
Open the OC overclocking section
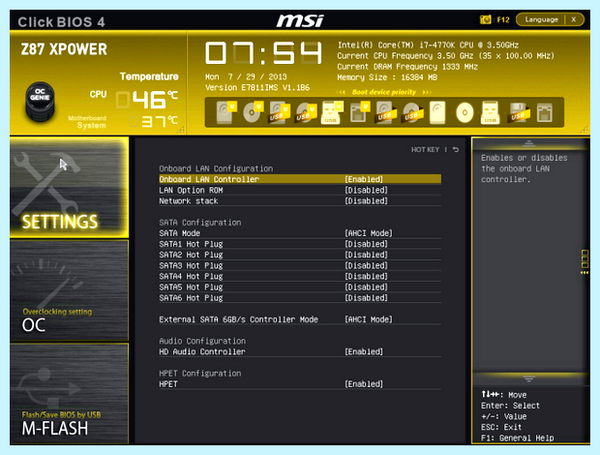(69, 290)
